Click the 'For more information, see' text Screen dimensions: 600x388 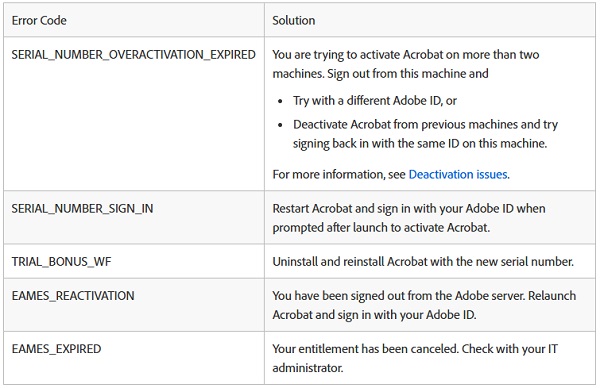[339, 174]
